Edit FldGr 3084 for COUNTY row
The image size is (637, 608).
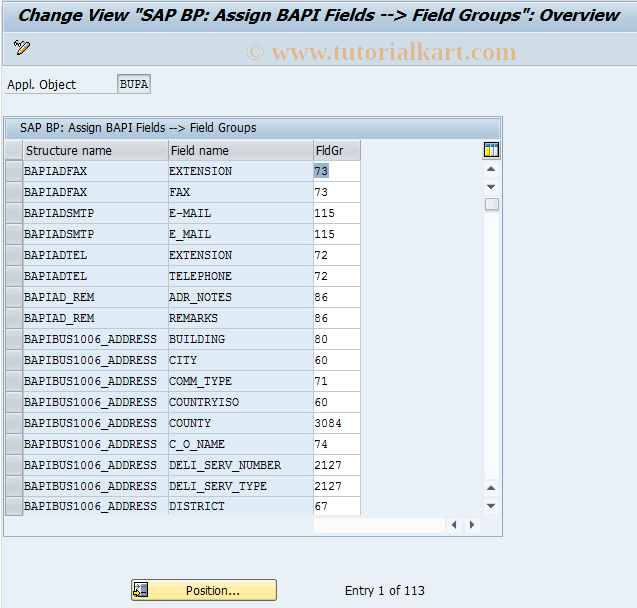(x=336, y=423)
